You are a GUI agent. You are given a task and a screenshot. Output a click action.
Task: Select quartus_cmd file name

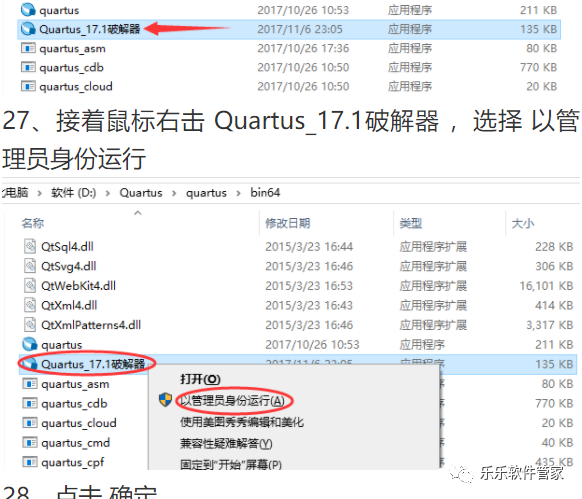[75, 443]
